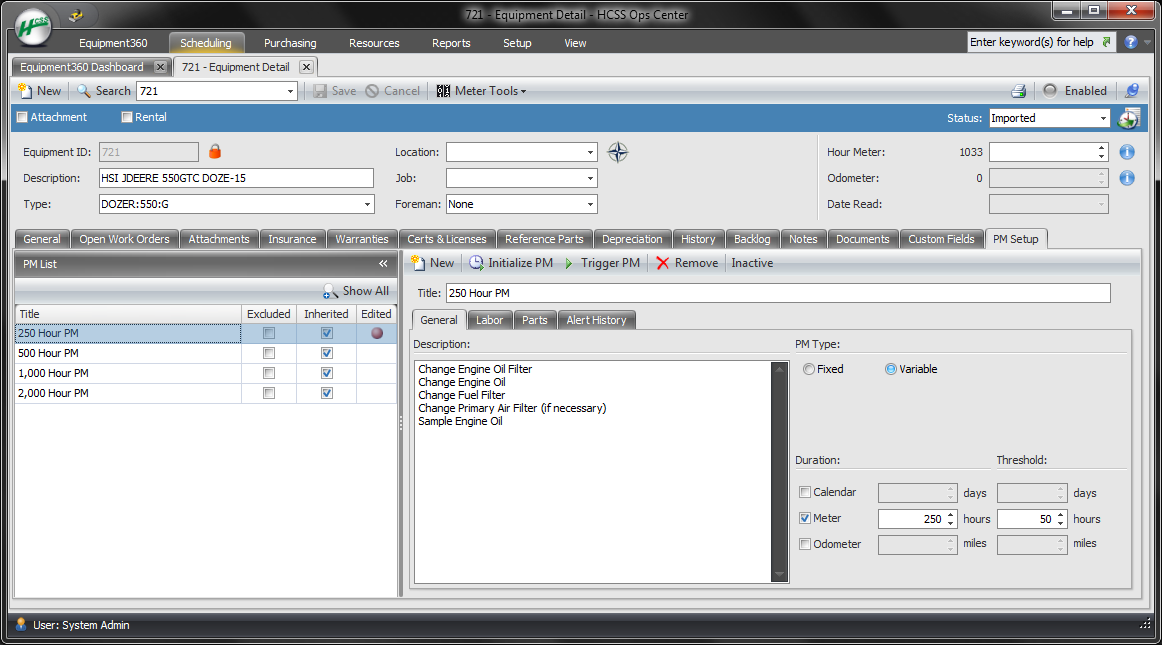
Task: Click the Odometer info icon
Action: [x=1127, y=178]
